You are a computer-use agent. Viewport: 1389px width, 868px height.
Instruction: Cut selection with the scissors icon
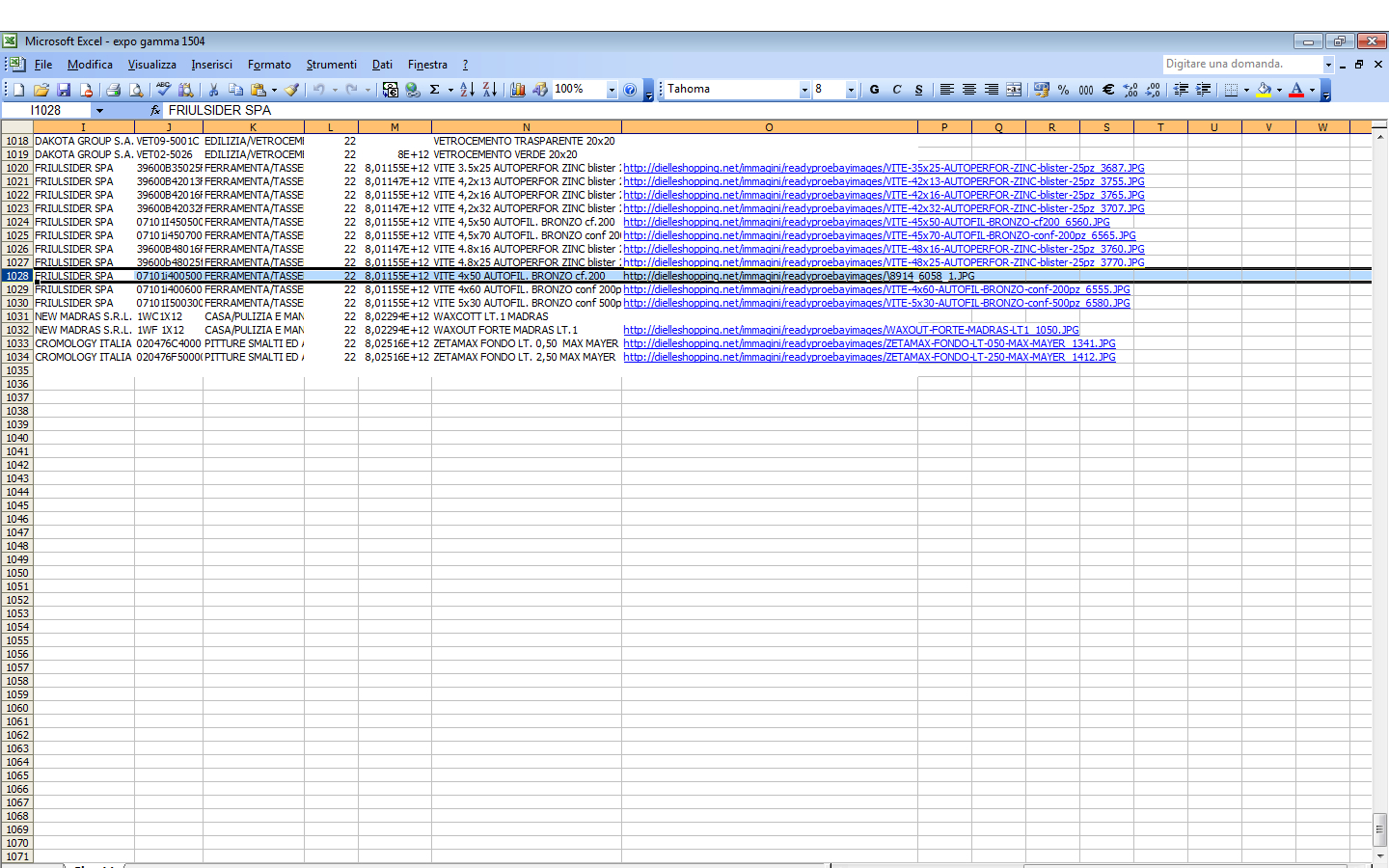213,90
